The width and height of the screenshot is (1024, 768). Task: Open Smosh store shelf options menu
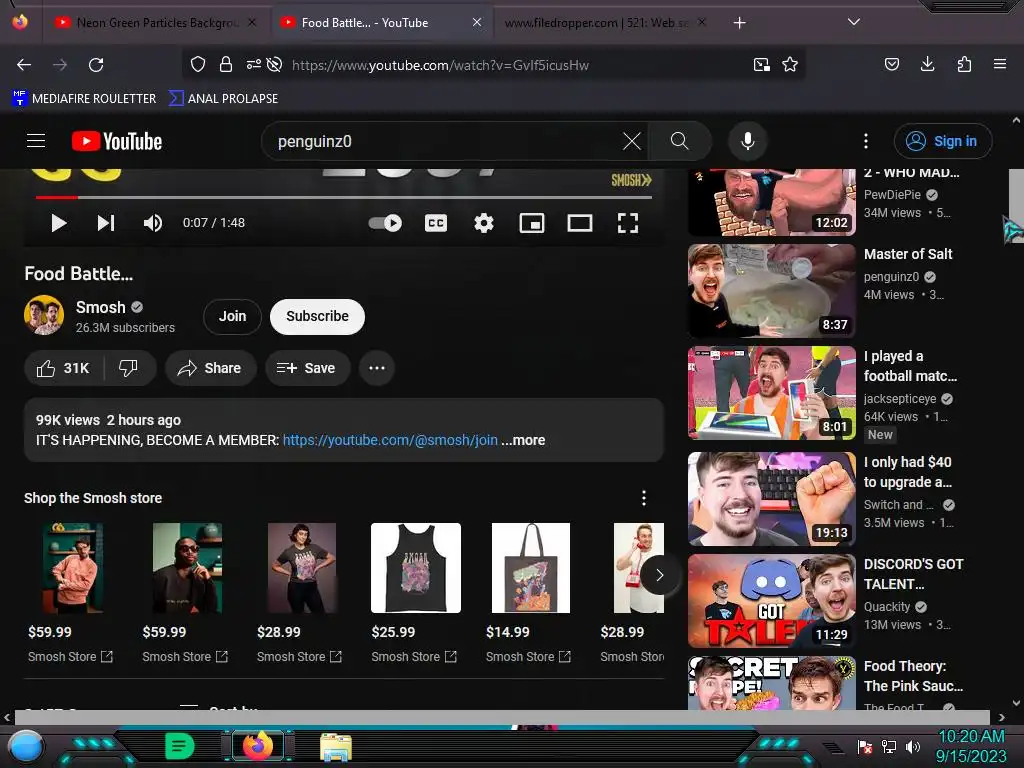click(x=644, y=498)
